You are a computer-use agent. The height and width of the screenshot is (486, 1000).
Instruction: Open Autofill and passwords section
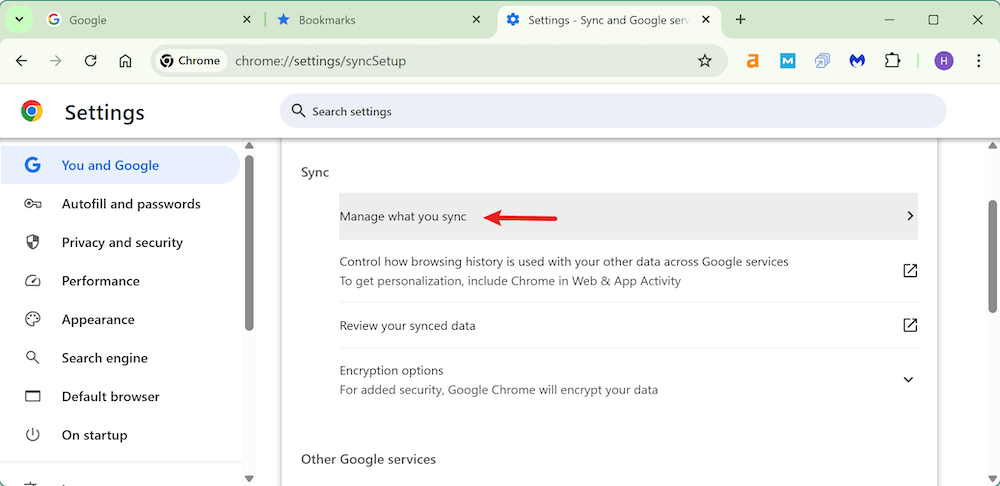[x=120, y=204]
